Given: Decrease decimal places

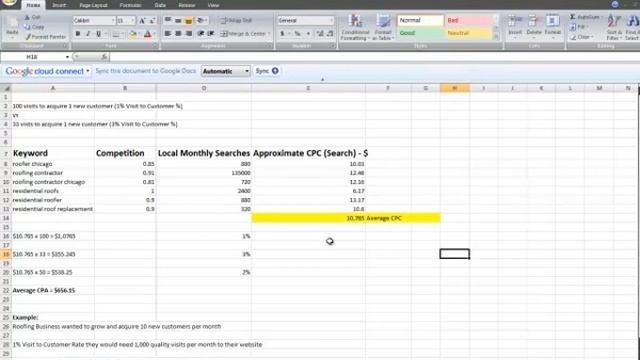Looking at the screenshot, I should pos(330,34).
